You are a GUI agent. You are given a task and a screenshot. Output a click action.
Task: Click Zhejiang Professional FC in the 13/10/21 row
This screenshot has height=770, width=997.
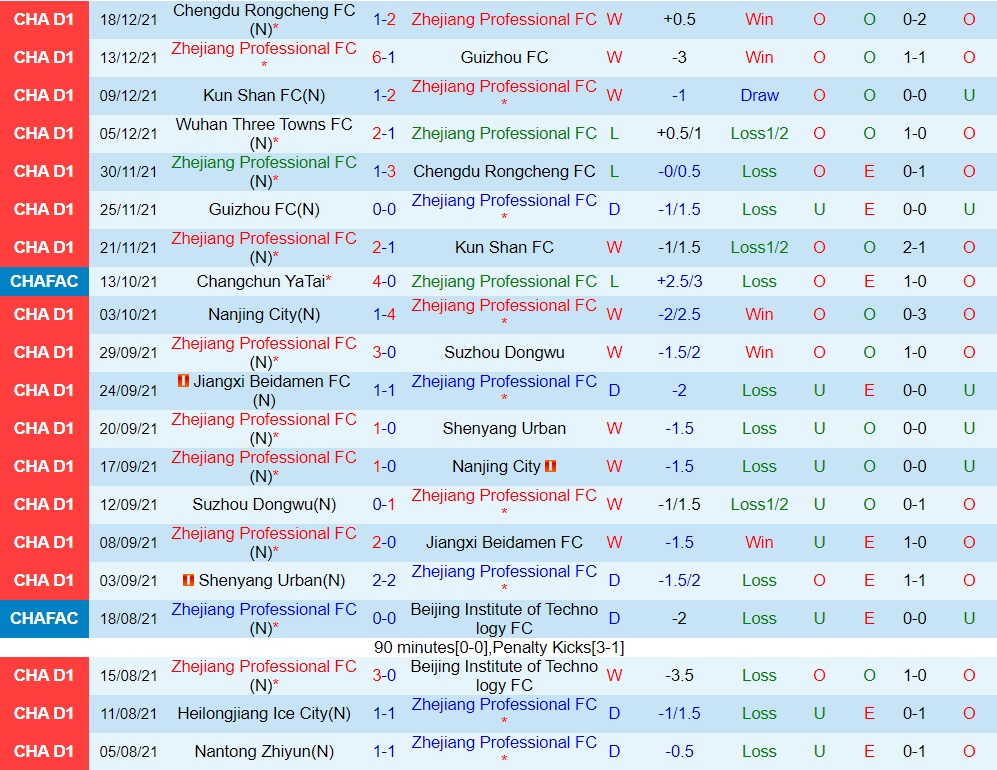tap(504, 281)
